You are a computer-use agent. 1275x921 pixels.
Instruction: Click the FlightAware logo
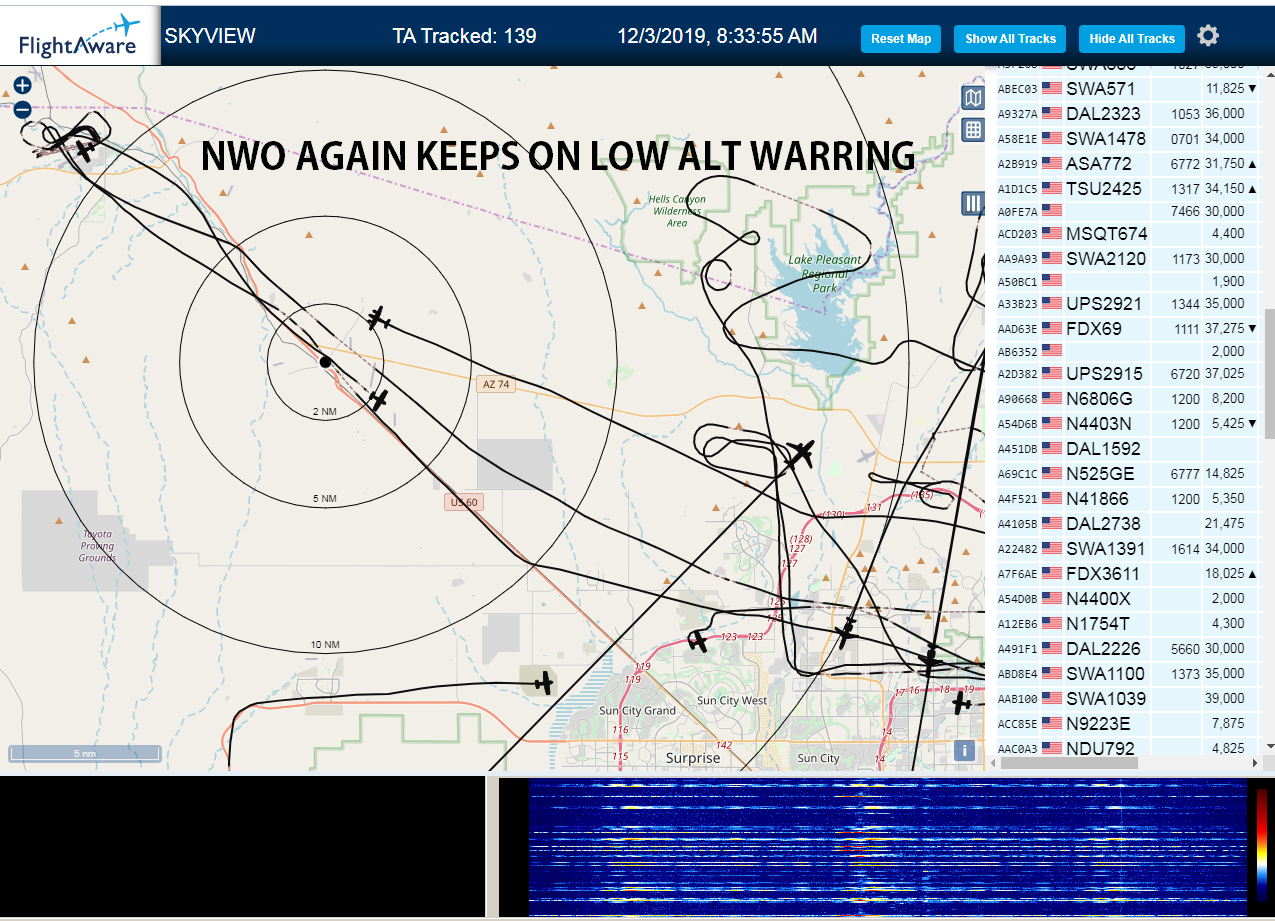click(79, 36)
